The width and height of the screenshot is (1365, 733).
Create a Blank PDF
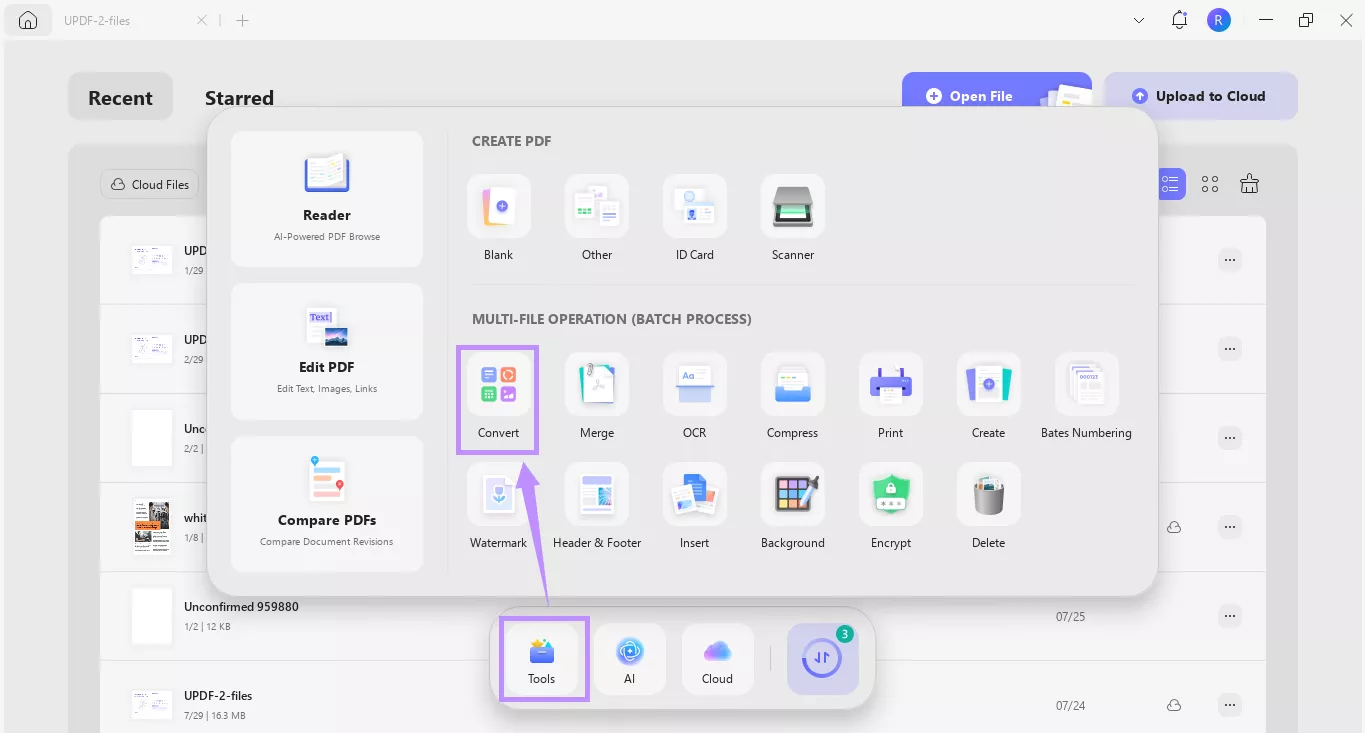[498, 218]
